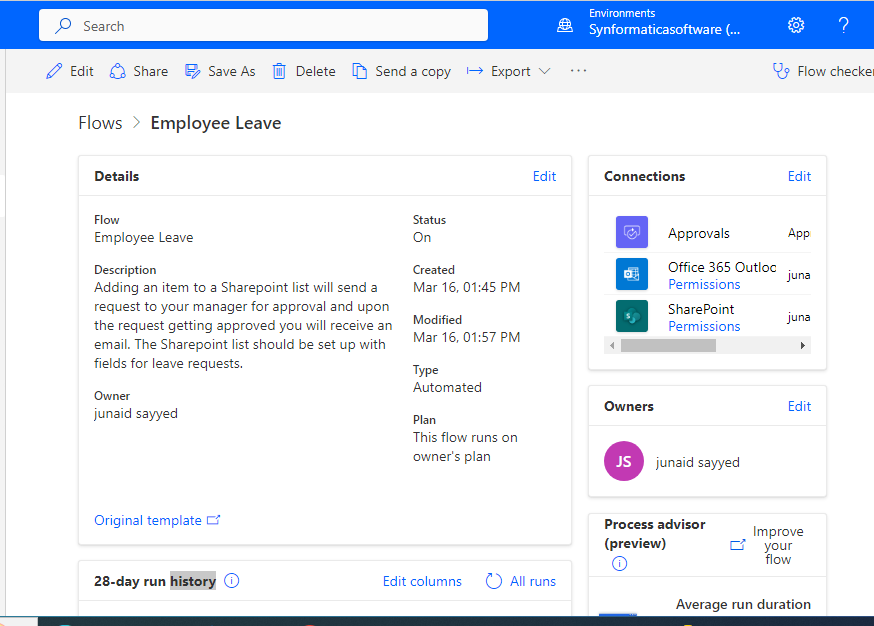This screenshot has height=626, width=874.
Task: Click the Employee Leave breadcrumb title
Action: (x=216, y=123)
